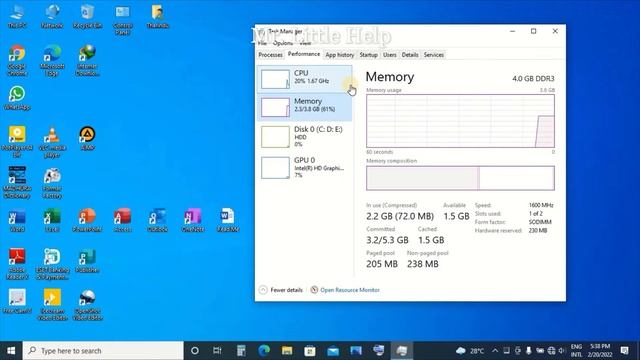This screenshot has width=640, height=360.
Task: Open the Mail app from the taskbar
Action: click(x=333, y=351)
